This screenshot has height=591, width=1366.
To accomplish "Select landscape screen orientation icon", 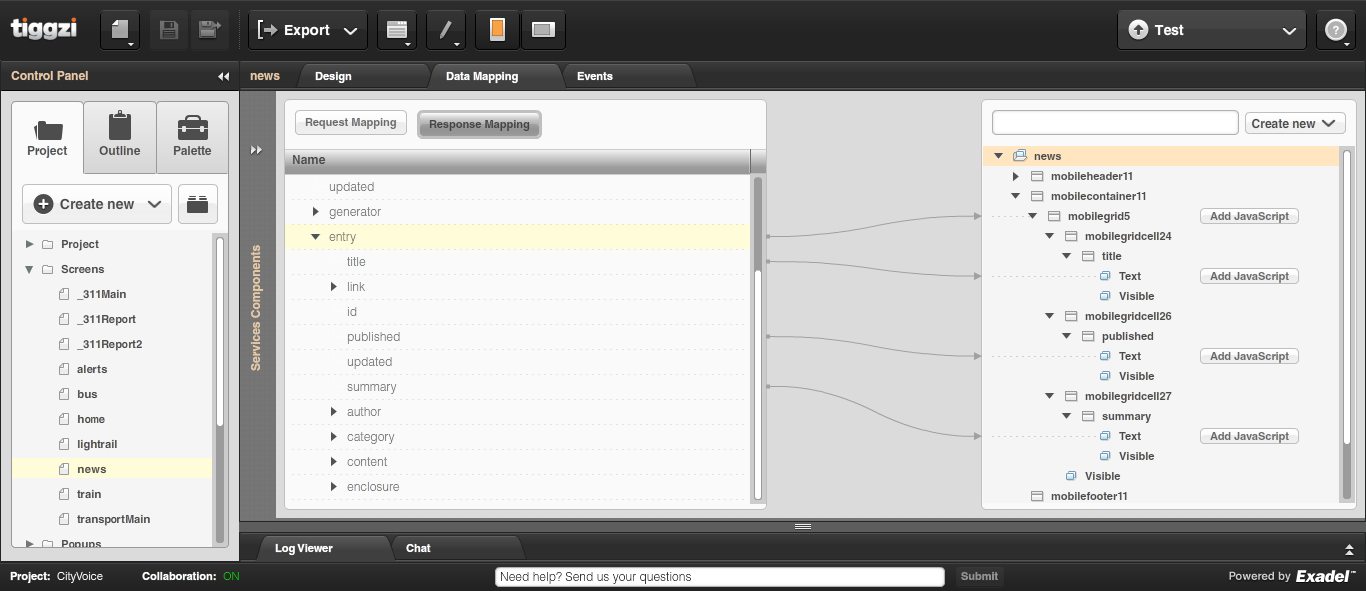I will [543, 30].
